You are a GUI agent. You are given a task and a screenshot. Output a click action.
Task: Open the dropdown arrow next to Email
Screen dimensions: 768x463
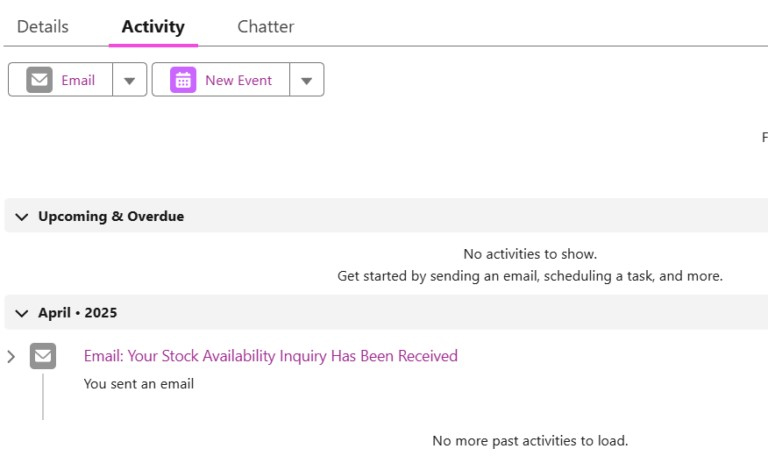pyautogui.click(x=129, y=80)
